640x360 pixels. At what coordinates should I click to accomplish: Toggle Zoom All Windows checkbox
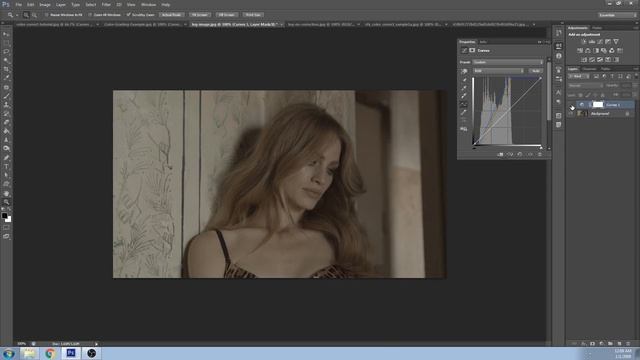click(90, 15)
